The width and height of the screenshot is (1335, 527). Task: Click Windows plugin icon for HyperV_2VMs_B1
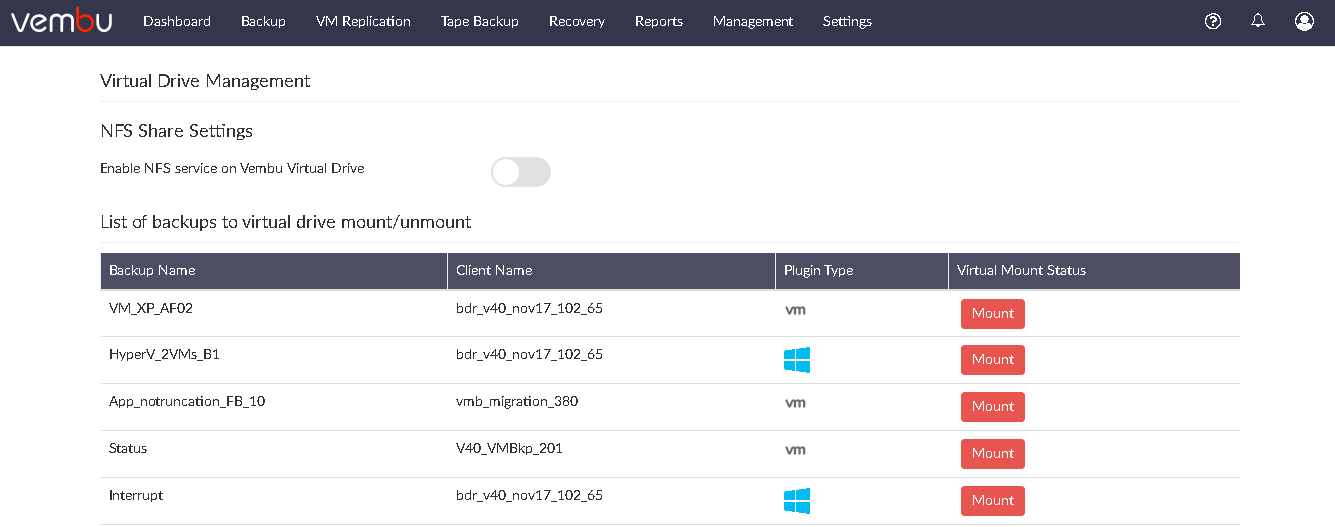(797, 360)
